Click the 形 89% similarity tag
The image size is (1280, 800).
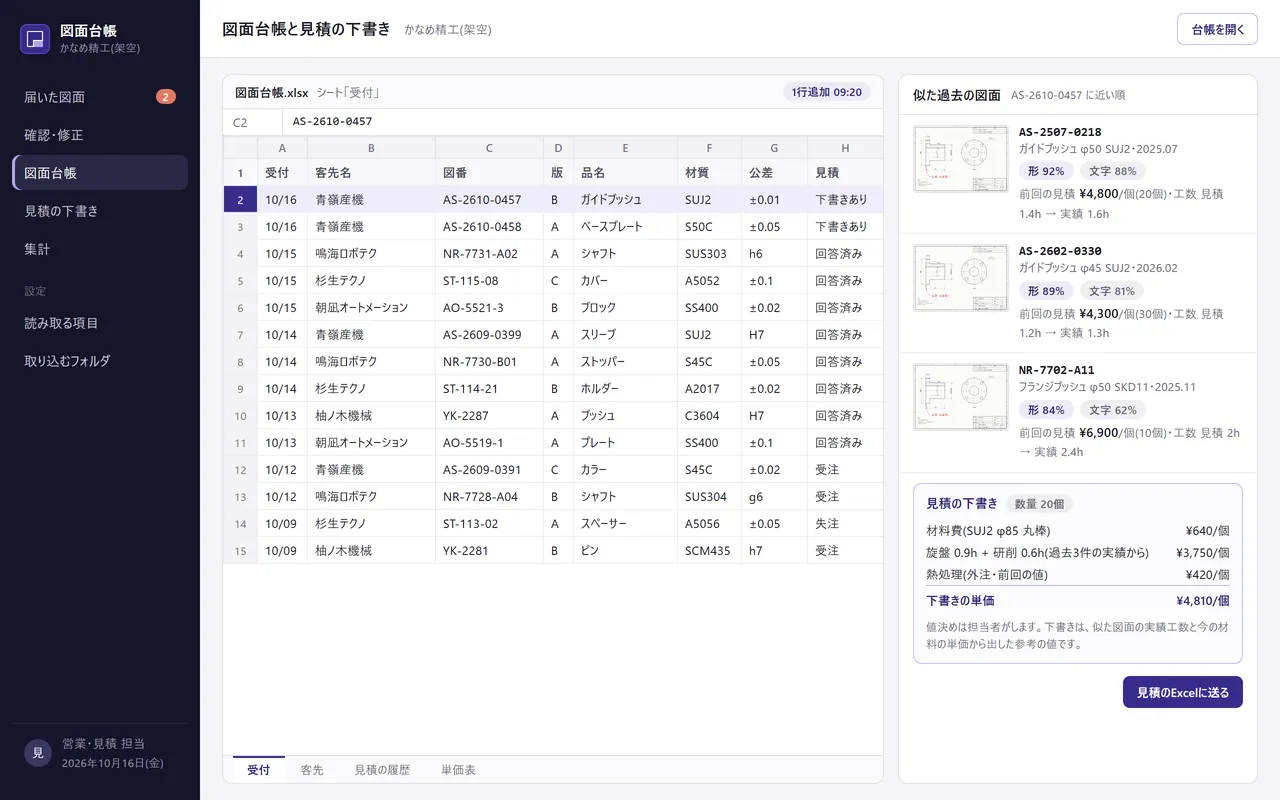point(1046,291)
